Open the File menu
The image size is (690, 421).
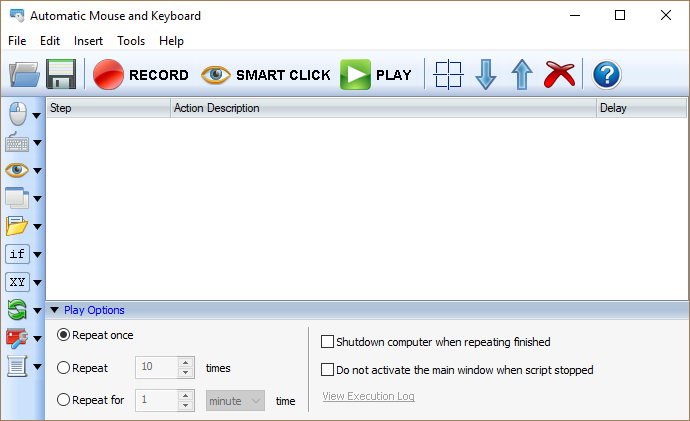17,41
